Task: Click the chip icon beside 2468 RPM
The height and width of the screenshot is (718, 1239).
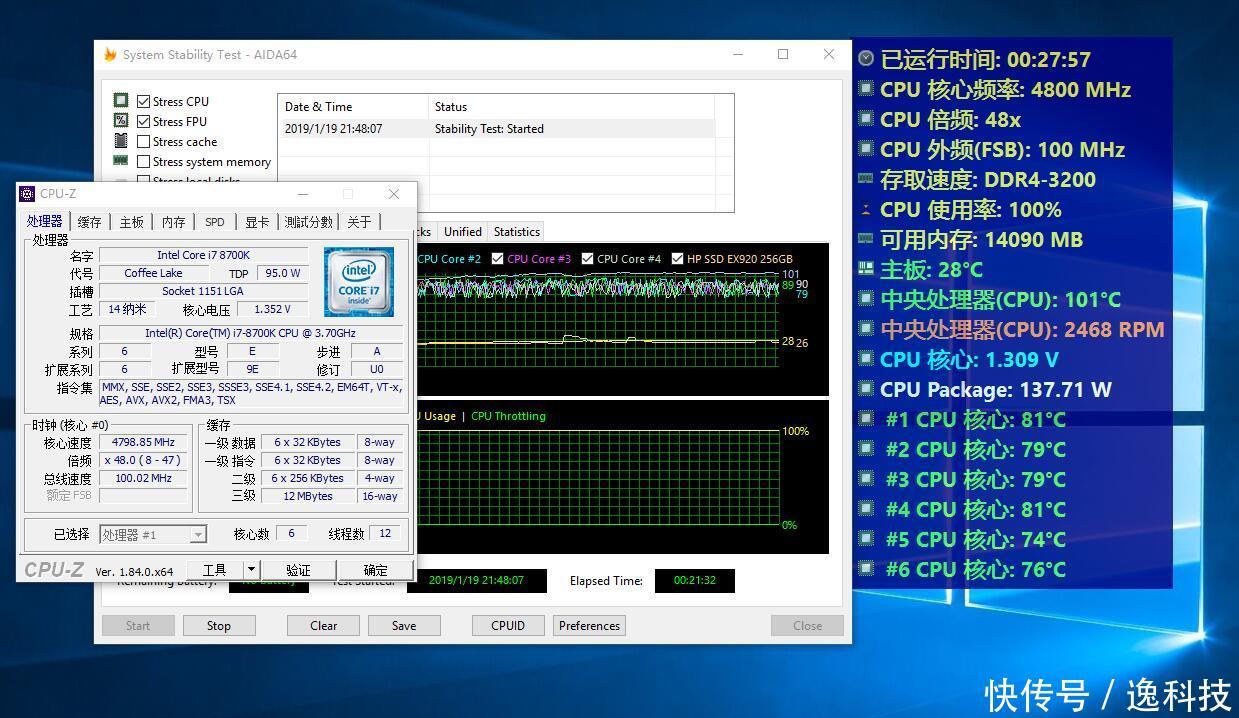Action: click(866, 330)
